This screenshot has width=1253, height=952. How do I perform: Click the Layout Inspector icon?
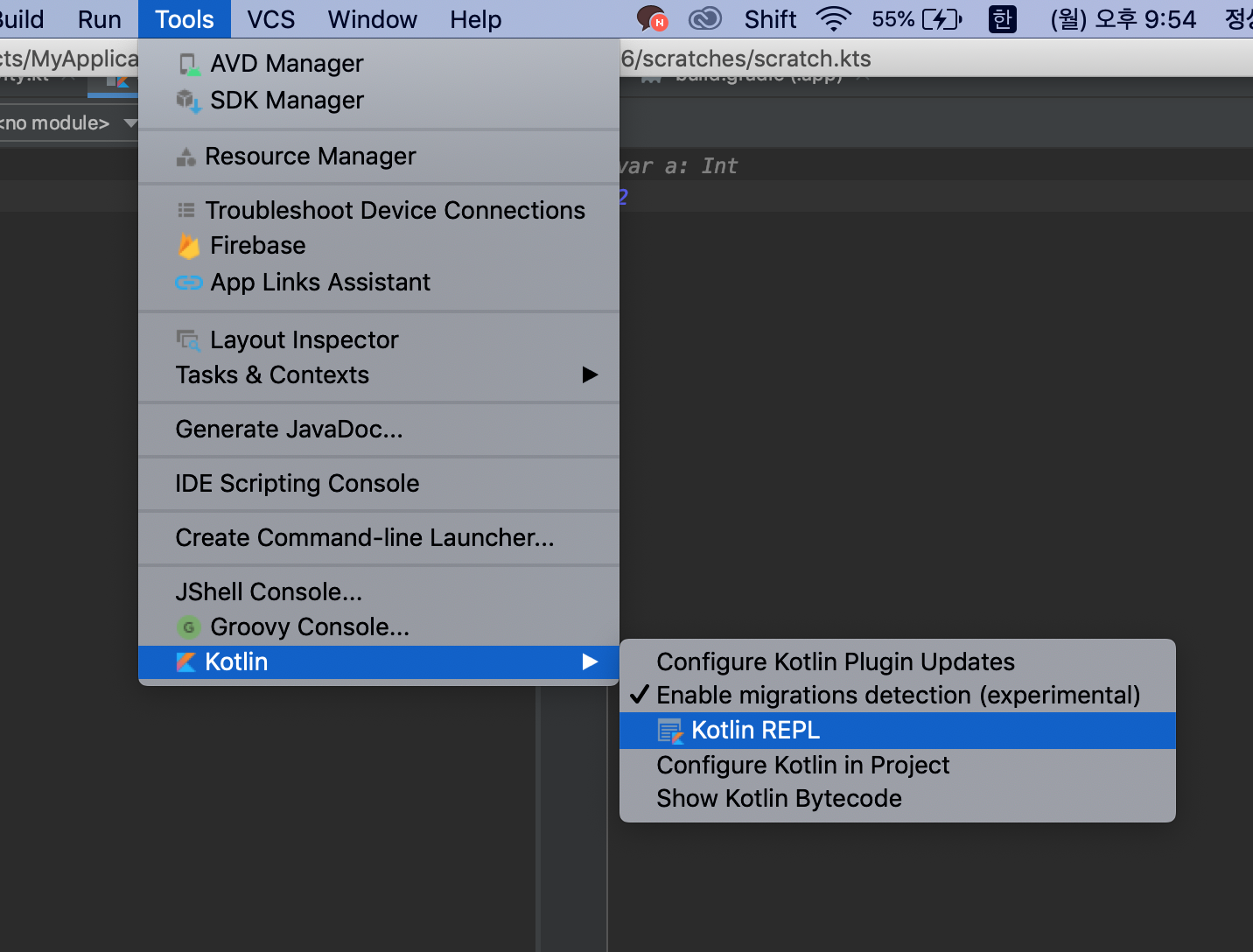pos(188,339)
